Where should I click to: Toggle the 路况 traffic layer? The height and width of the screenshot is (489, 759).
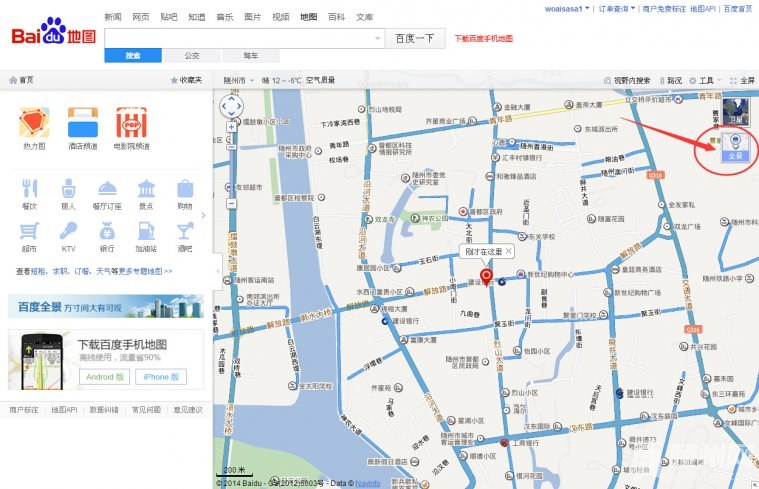coord(671,80)
